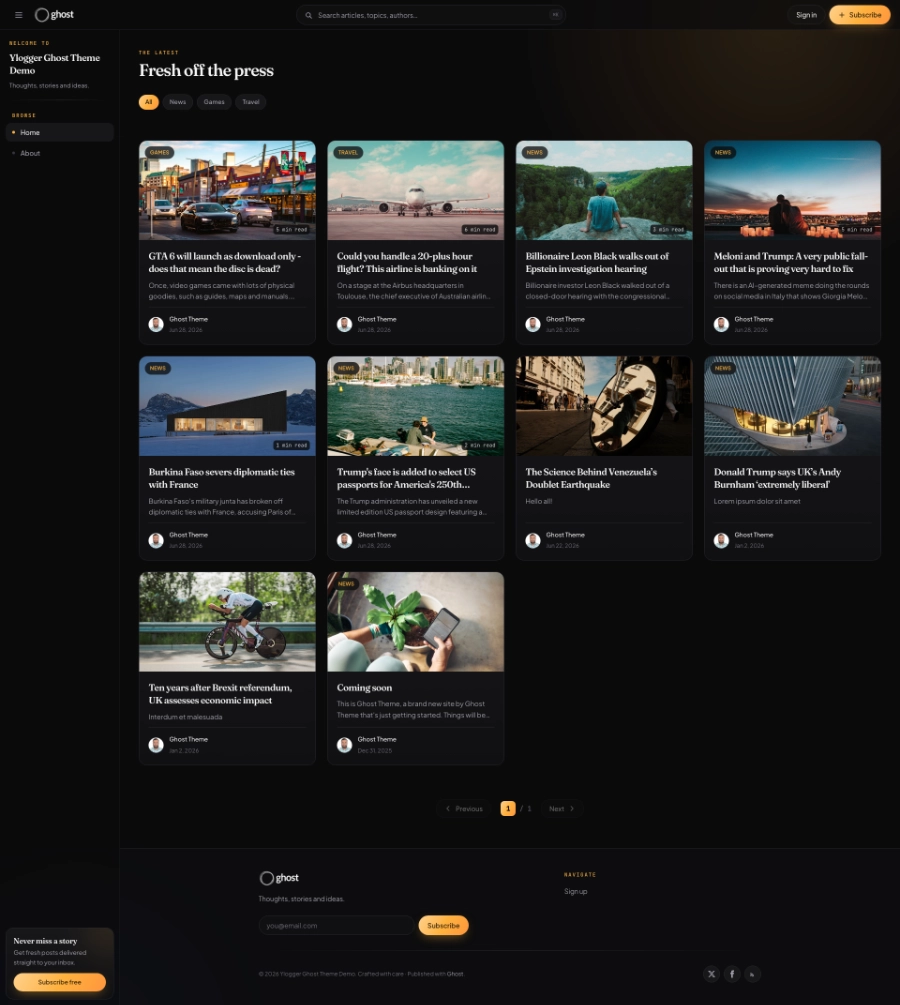The image size is (900, 1005).
Task: Select the News filter pill
Action: [x=178, y=102]
